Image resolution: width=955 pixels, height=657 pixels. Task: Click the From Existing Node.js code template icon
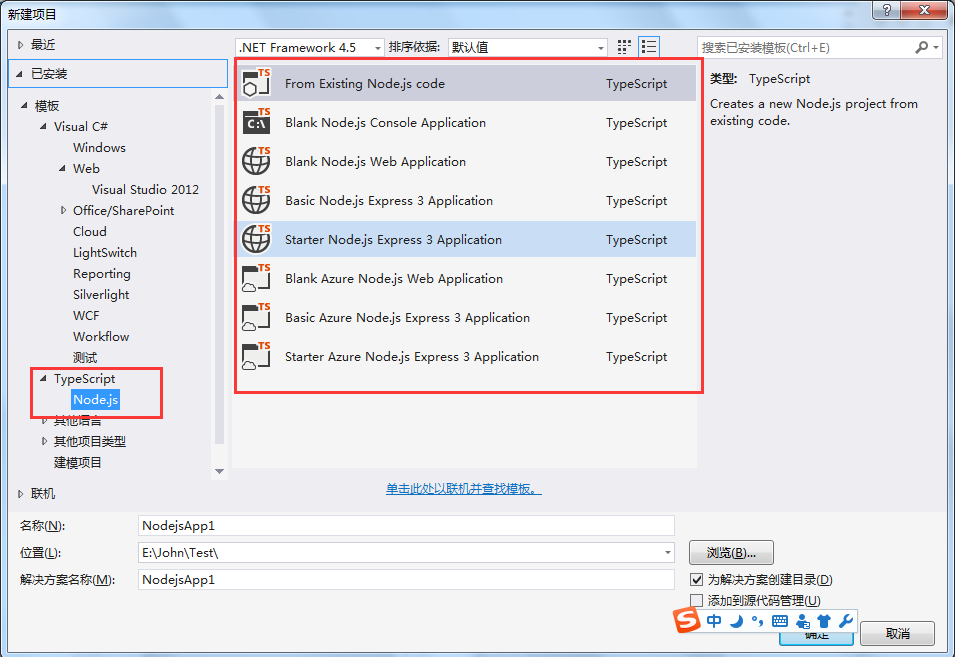(x=257, y=84)
